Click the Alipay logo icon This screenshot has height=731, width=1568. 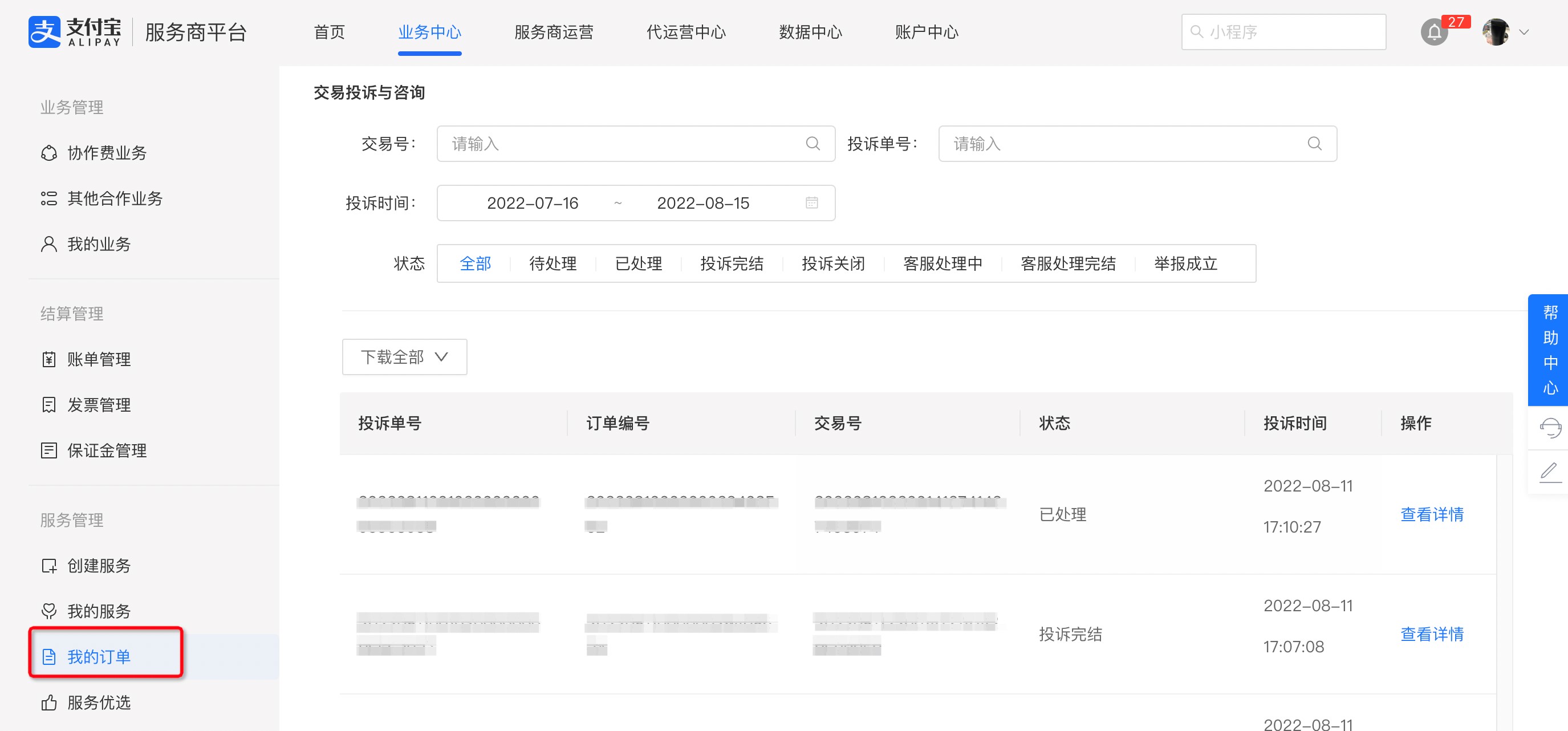pyautogui.click(x=44, y=32)
